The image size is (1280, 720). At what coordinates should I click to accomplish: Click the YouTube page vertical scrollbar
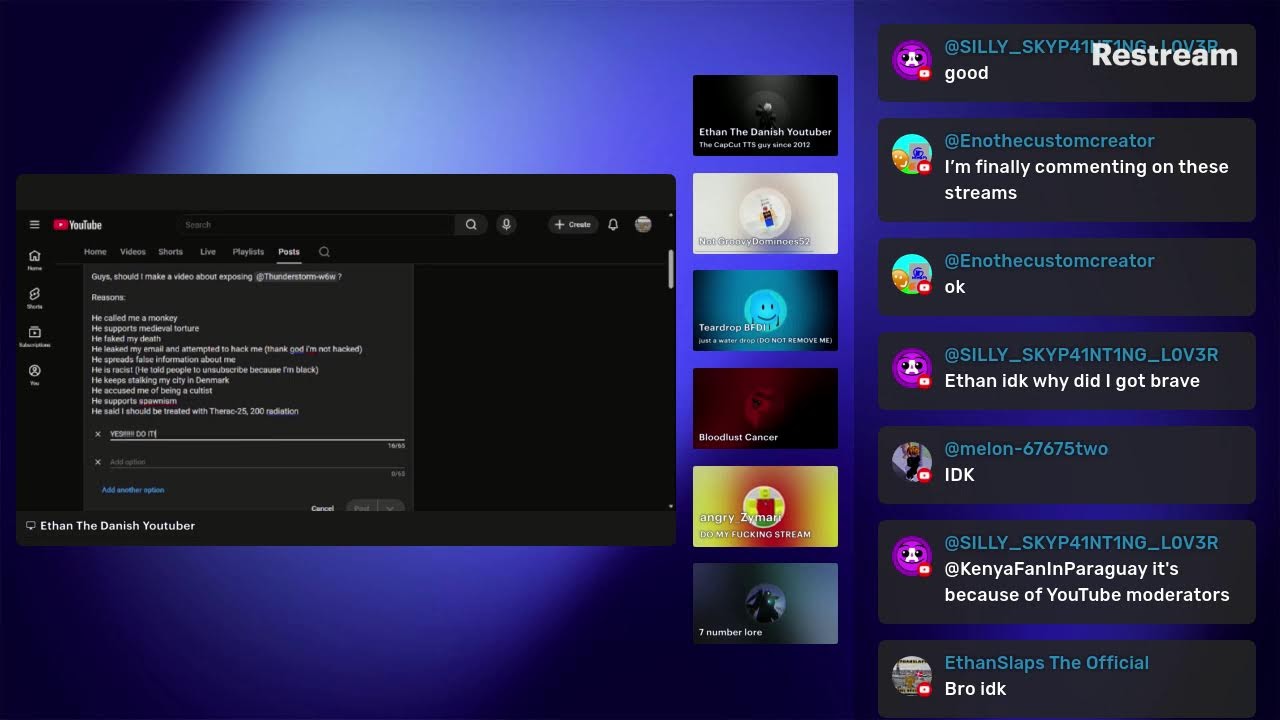click(670, 270)
